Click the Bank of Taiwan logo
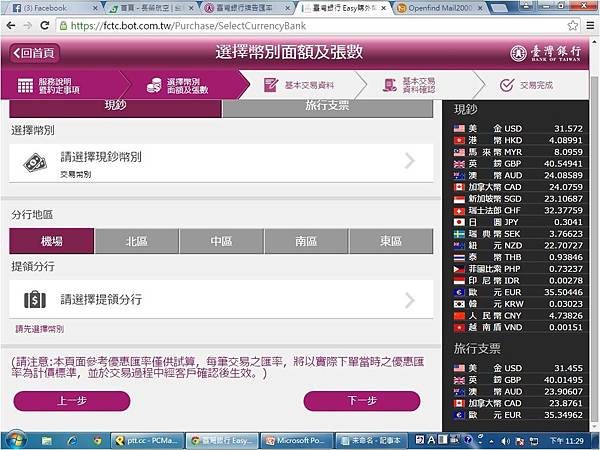Screen dimensions: 600x450 (546, 53)
